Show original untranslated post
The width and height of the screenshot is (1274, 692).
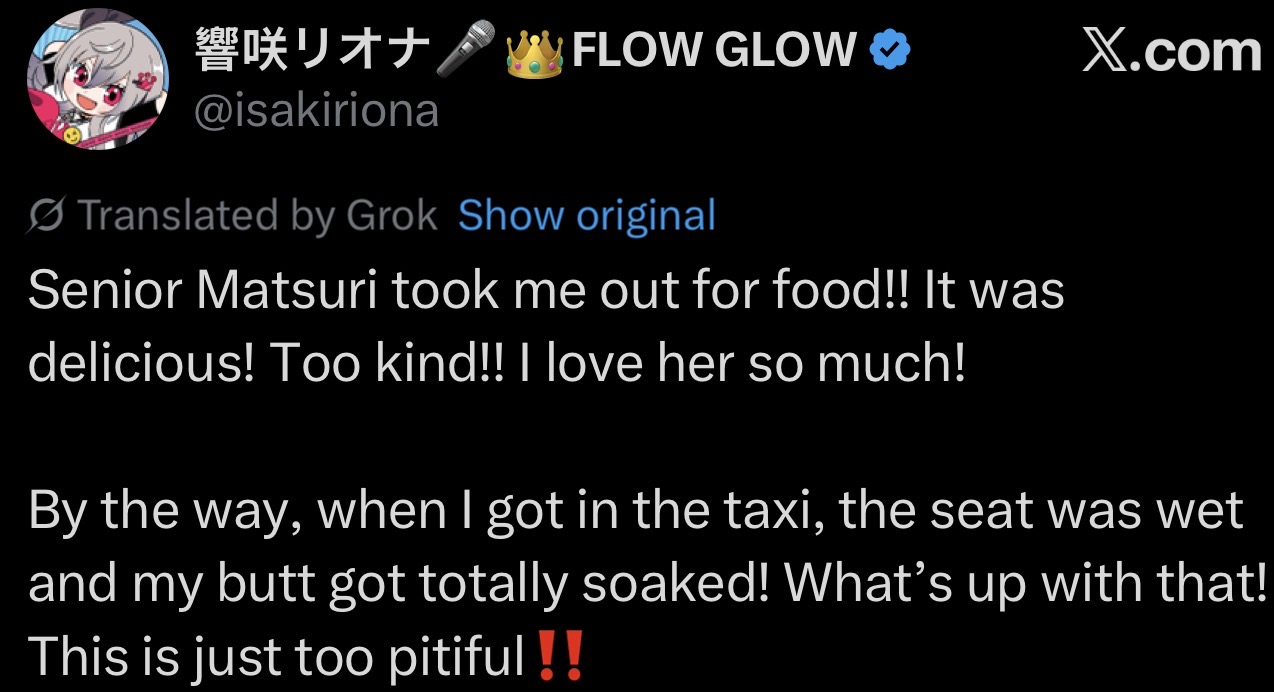(x=587, y=215)
